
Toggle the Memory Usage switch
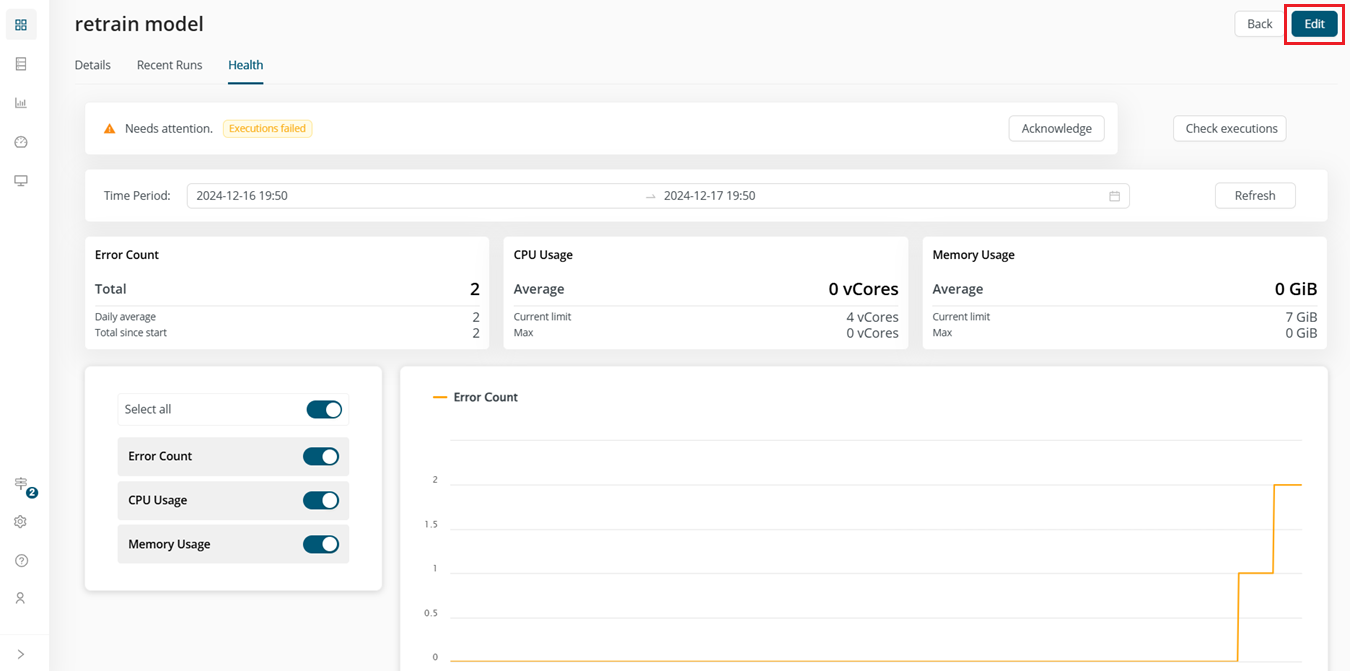321,544
